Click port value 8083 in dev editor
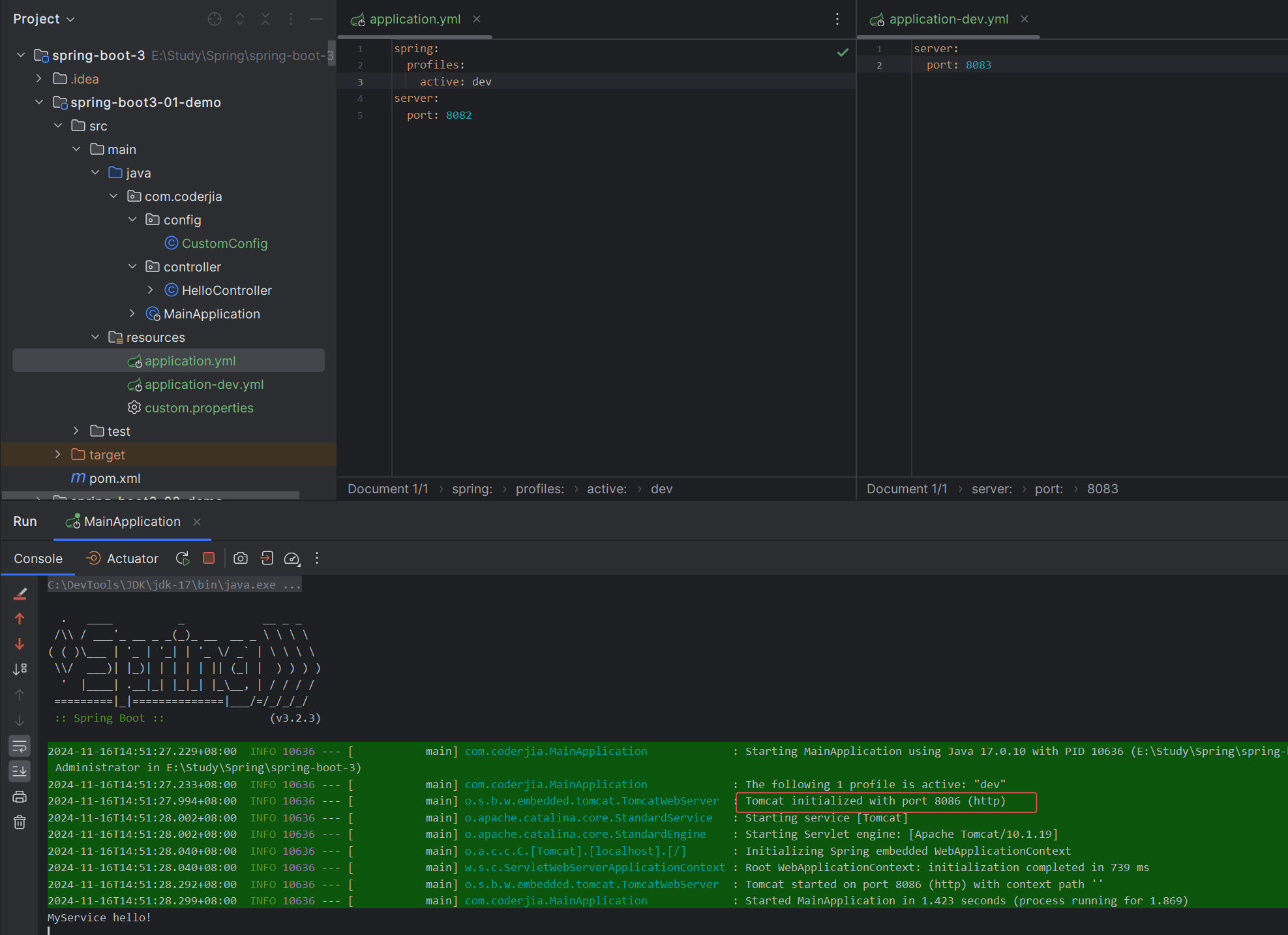This screenshot has height=935, width=1288. [x=978, y=65]
